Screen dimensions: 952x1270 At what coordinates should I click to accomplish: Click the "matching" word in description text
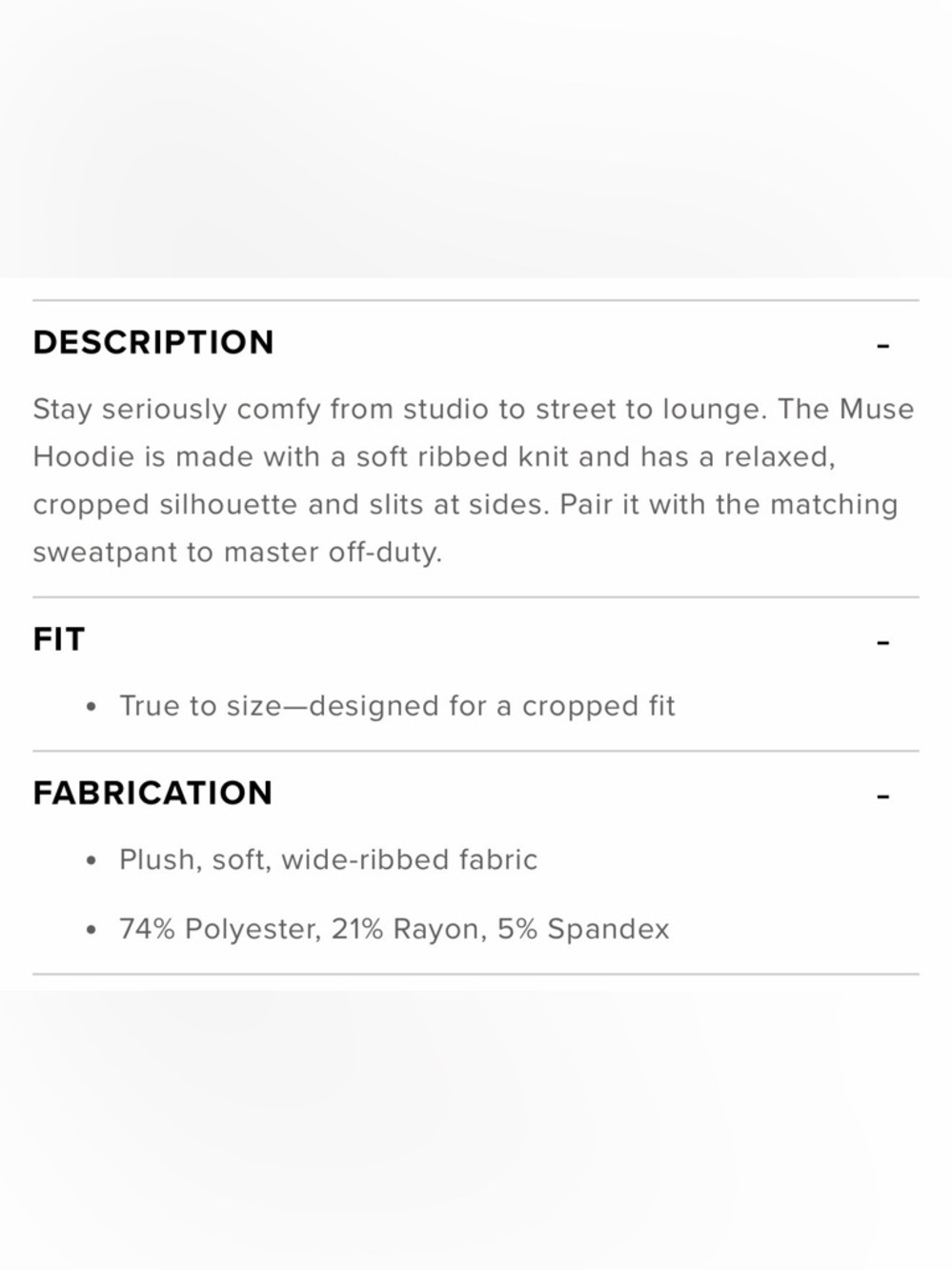tap(833, 505)
